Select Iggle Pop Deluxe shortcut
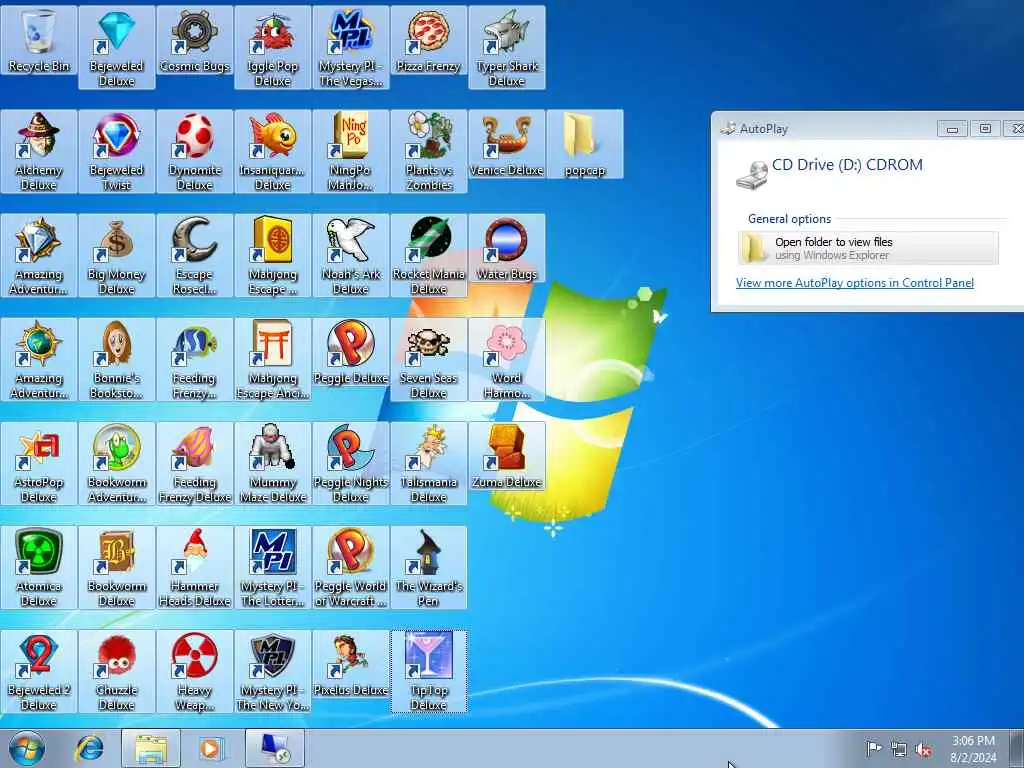 coord(273,47)
